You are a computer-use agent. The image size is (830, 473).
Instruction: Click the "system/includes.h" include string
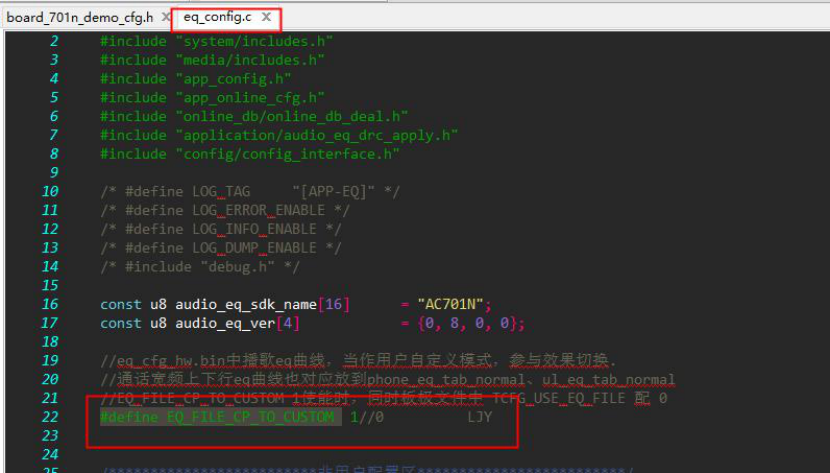254,41
